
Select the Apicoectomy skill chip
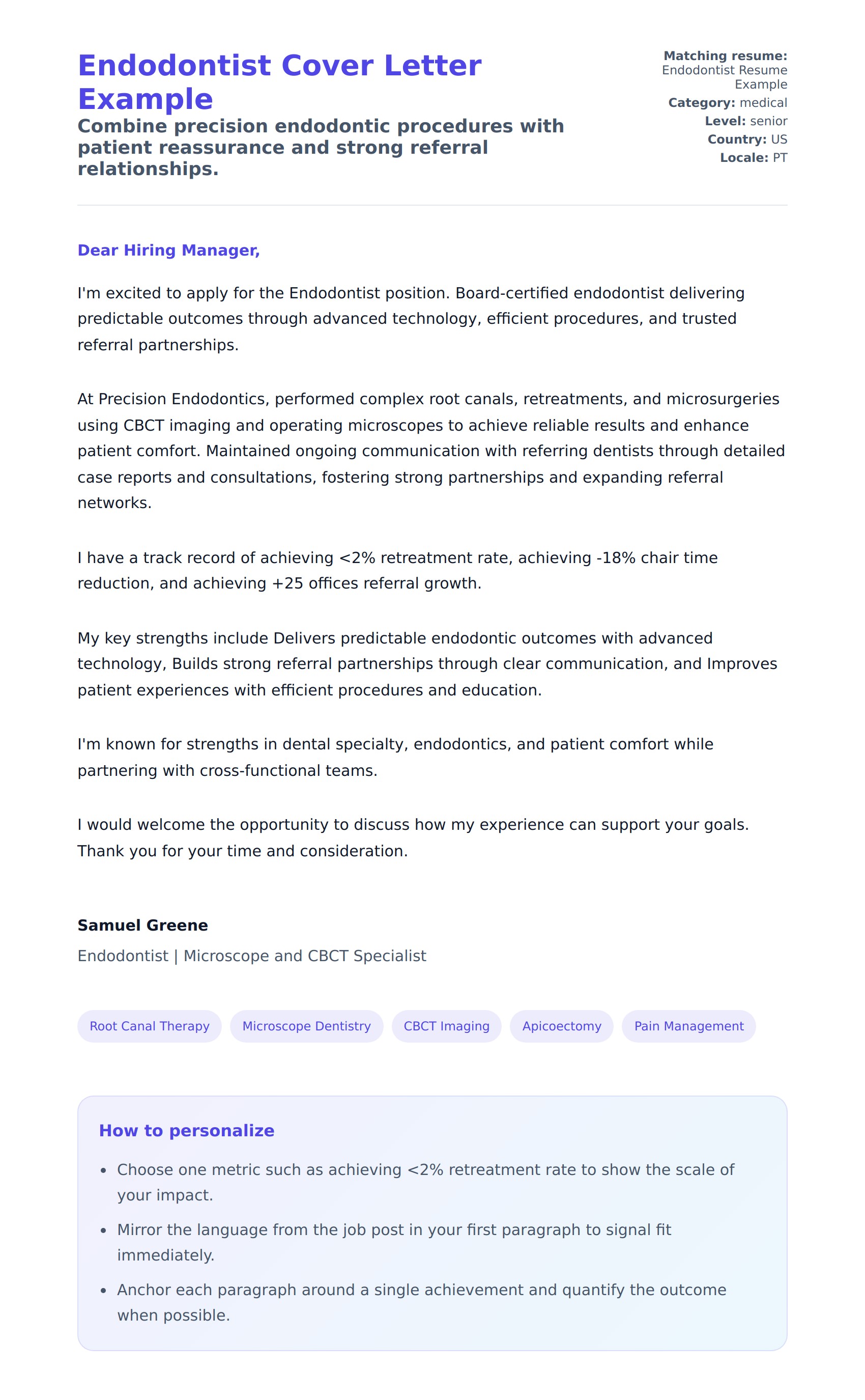click(561, 1026)
